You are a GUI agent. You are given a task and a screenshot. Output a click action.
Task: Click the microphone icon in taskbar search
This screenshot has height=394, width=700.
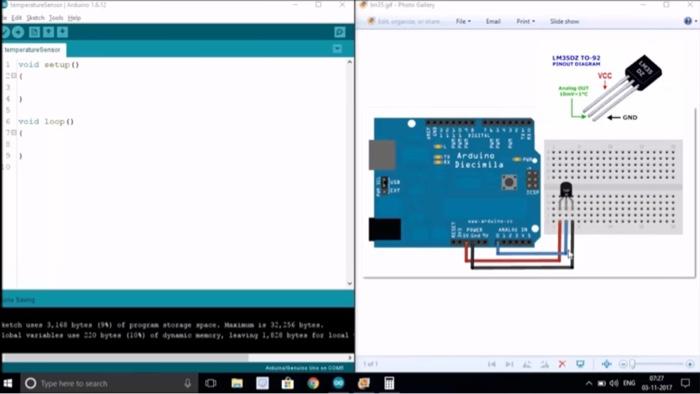point(188,383)
